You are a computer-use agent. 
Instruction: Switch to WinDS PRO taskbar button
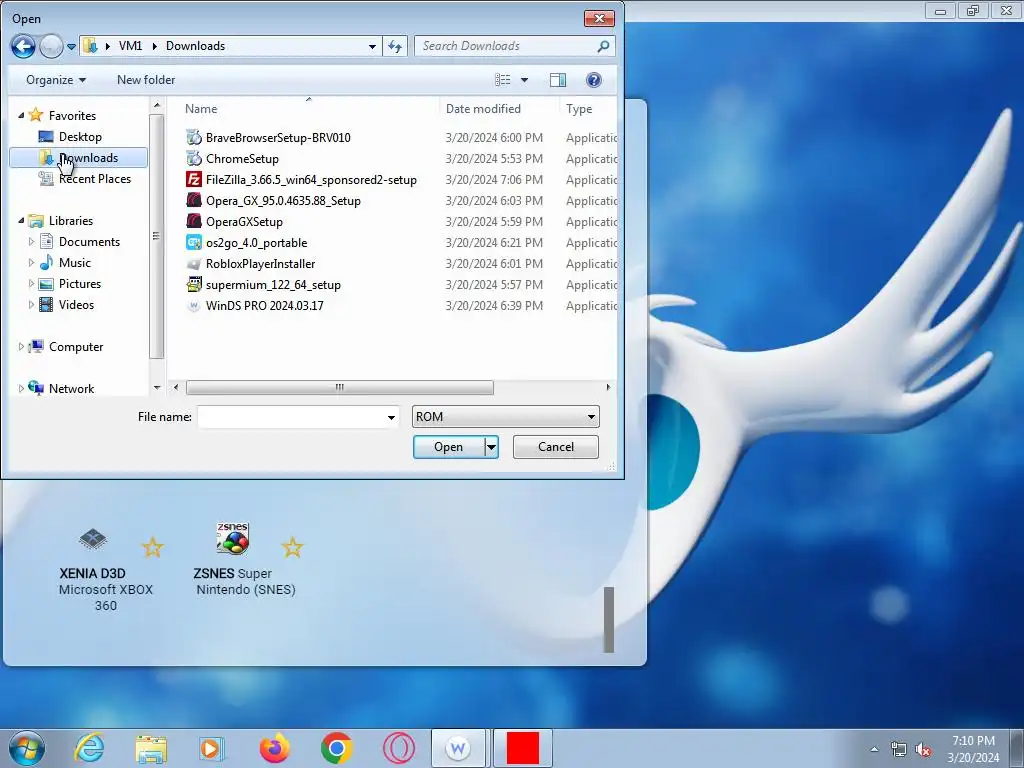pyautogui.click(x=459, y=748)
